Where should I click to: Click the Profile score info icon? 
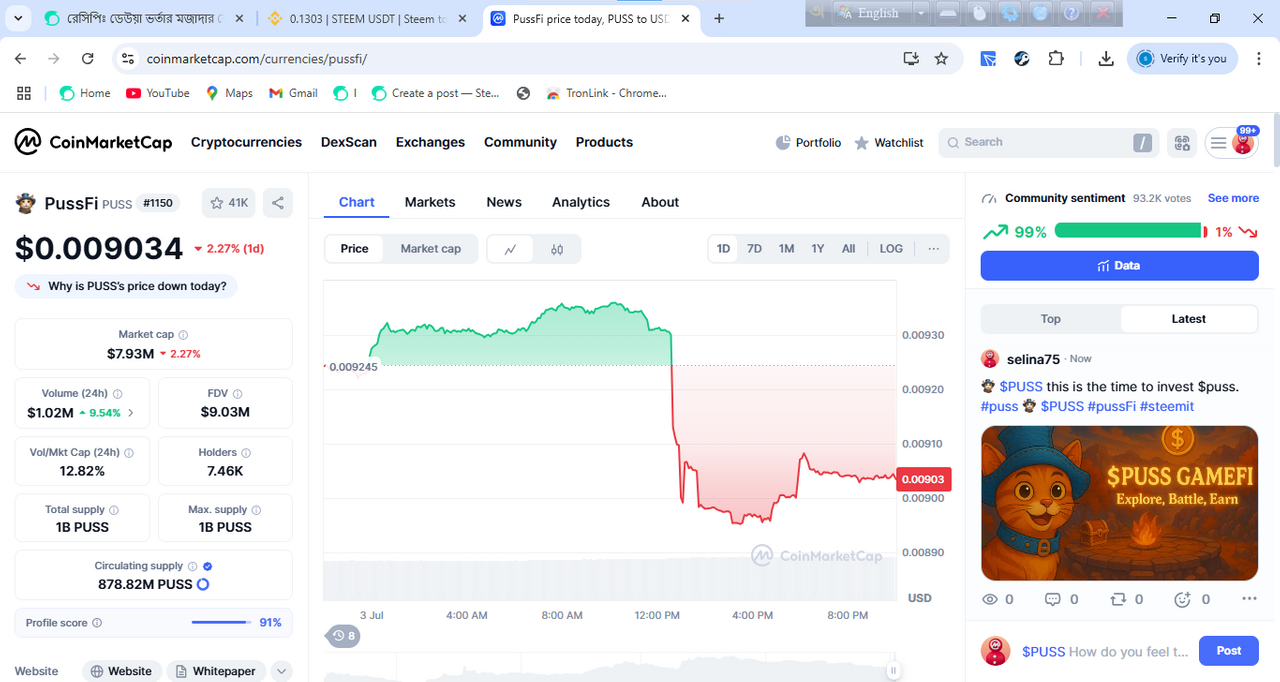pos(97,623)
